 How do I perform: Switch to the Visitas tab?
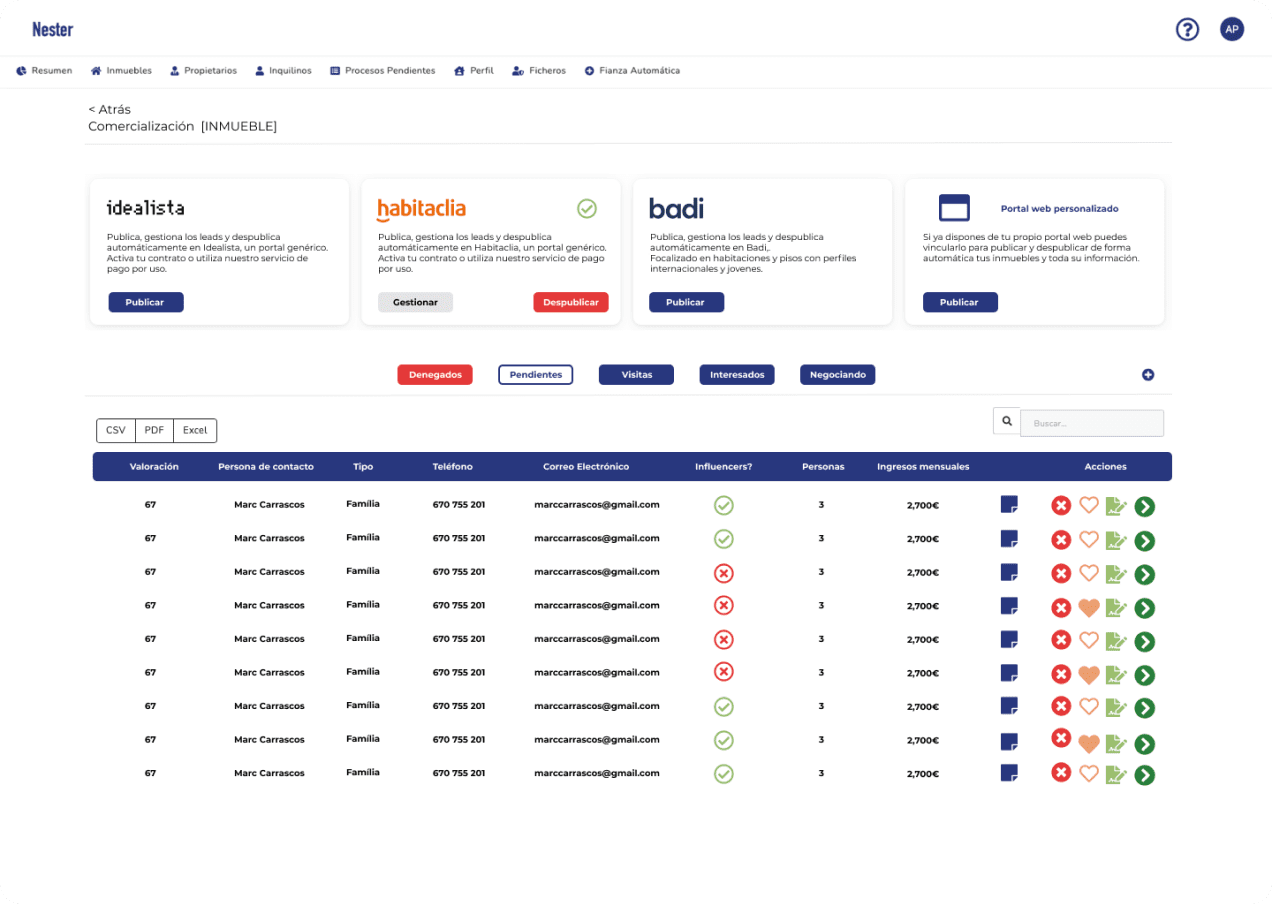click(x=636, y=375)
